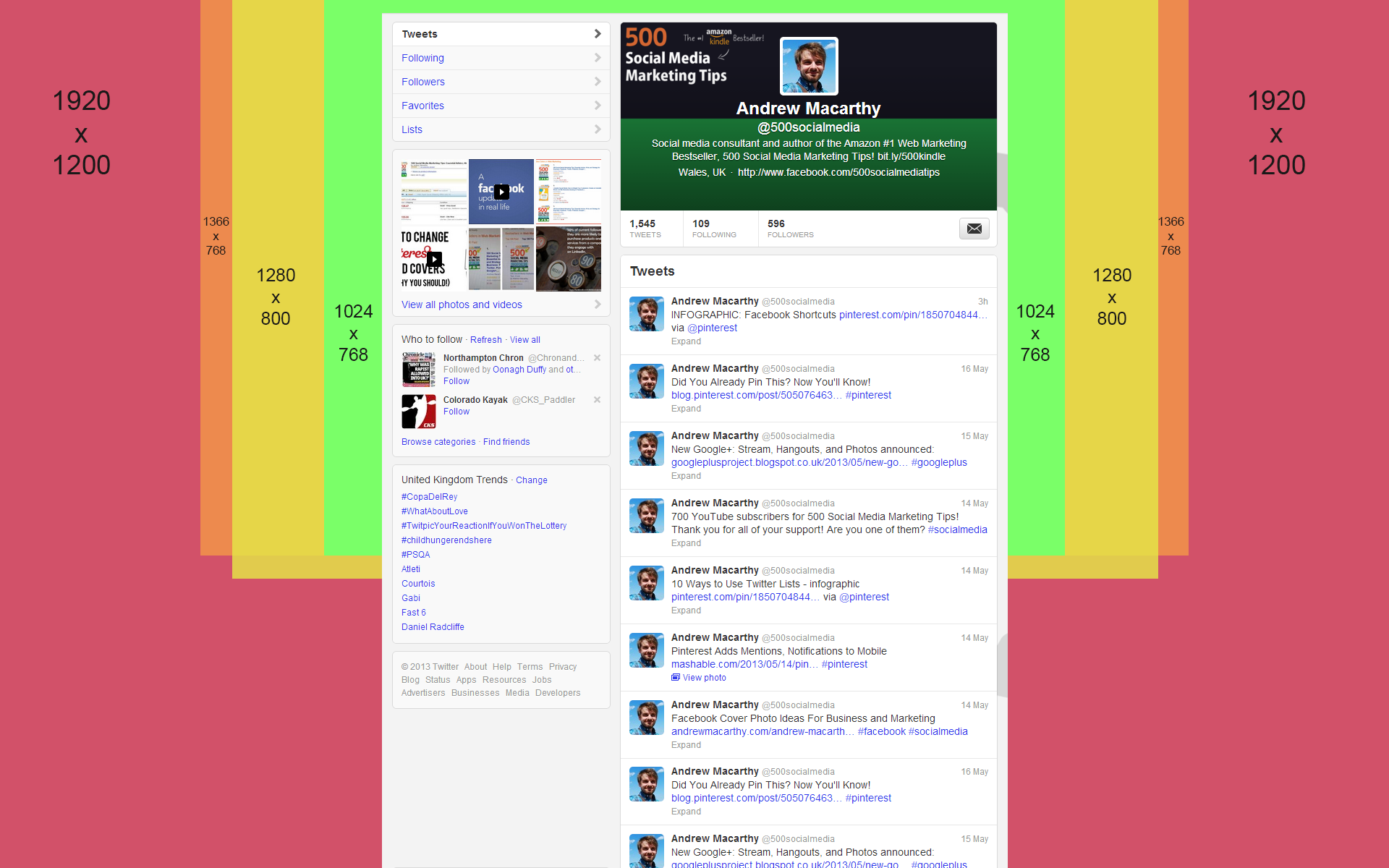Open the Followers tab
The image size is (1389, 868).
point(501,82)
